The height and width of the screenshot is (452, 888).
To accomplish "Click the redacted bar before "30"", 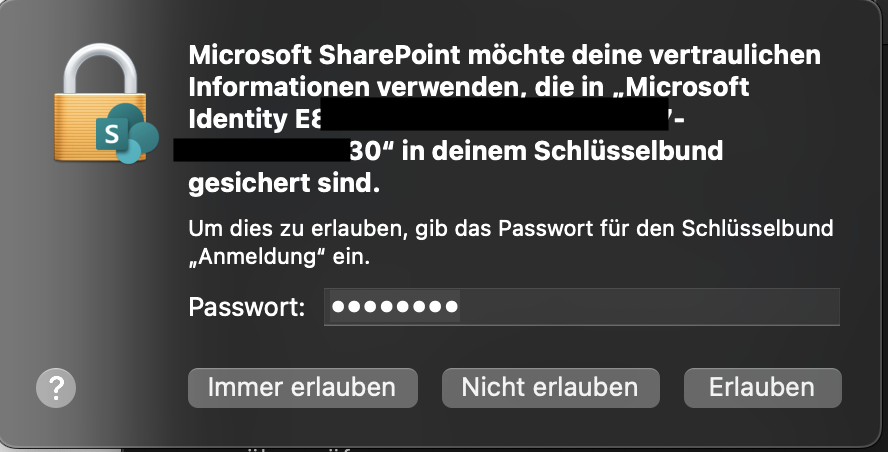I will point(260,152).
